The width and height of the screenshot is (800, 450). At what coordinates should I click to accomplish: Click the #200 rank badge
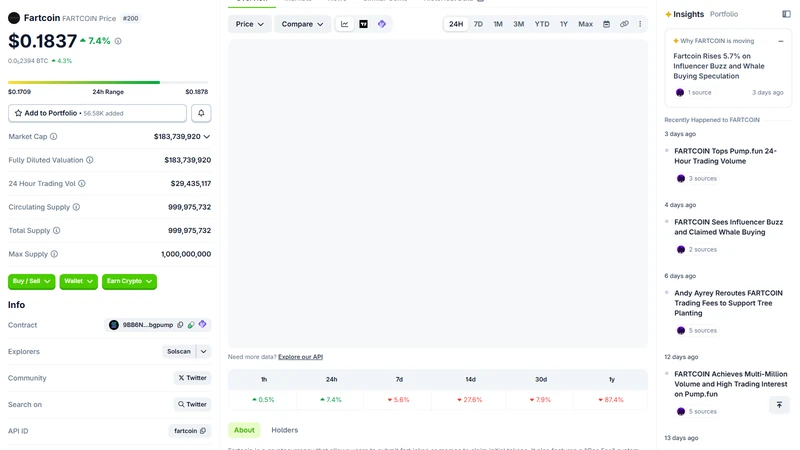131,18
